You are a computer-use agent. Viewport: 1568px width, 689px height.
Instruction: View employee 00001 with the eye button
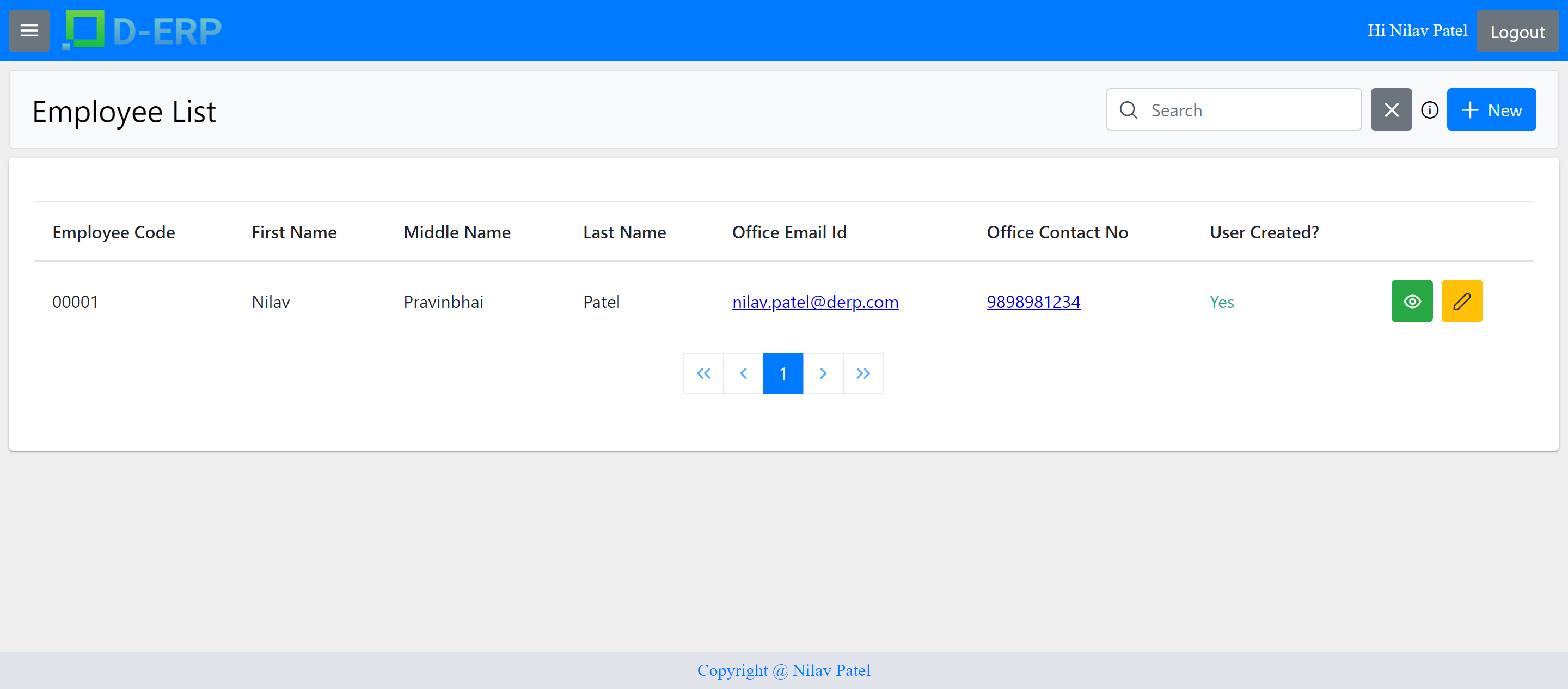[x=1412, y=302]
